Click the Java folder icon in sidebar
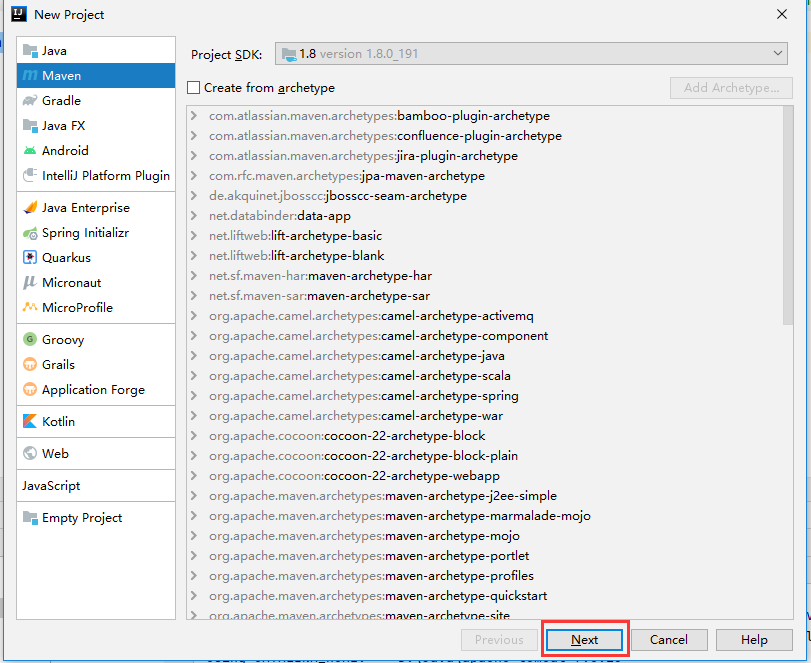The height and width of the screenshot is (663, 811). pyautogui.click(x=30, y=51)
